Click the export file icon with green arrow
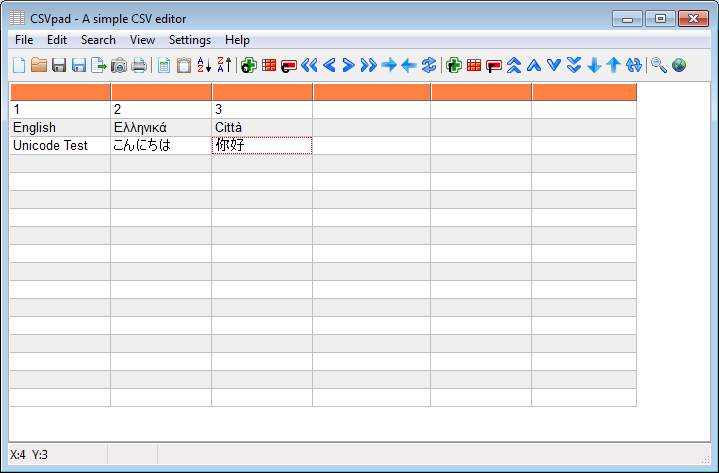 [99, 65]
